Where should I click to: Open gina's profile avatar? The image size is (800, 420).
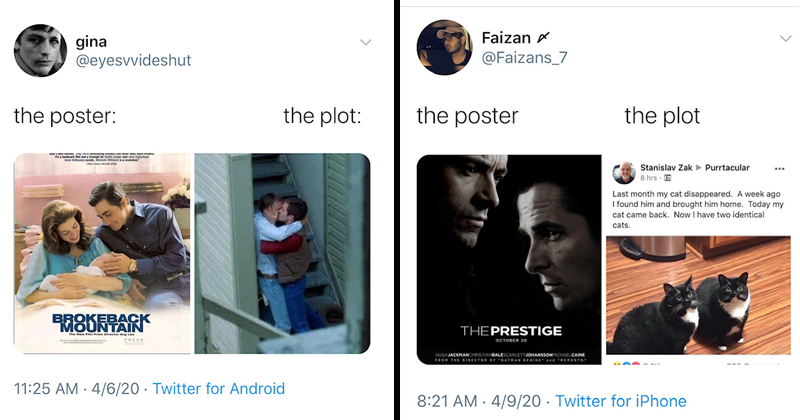40,49
